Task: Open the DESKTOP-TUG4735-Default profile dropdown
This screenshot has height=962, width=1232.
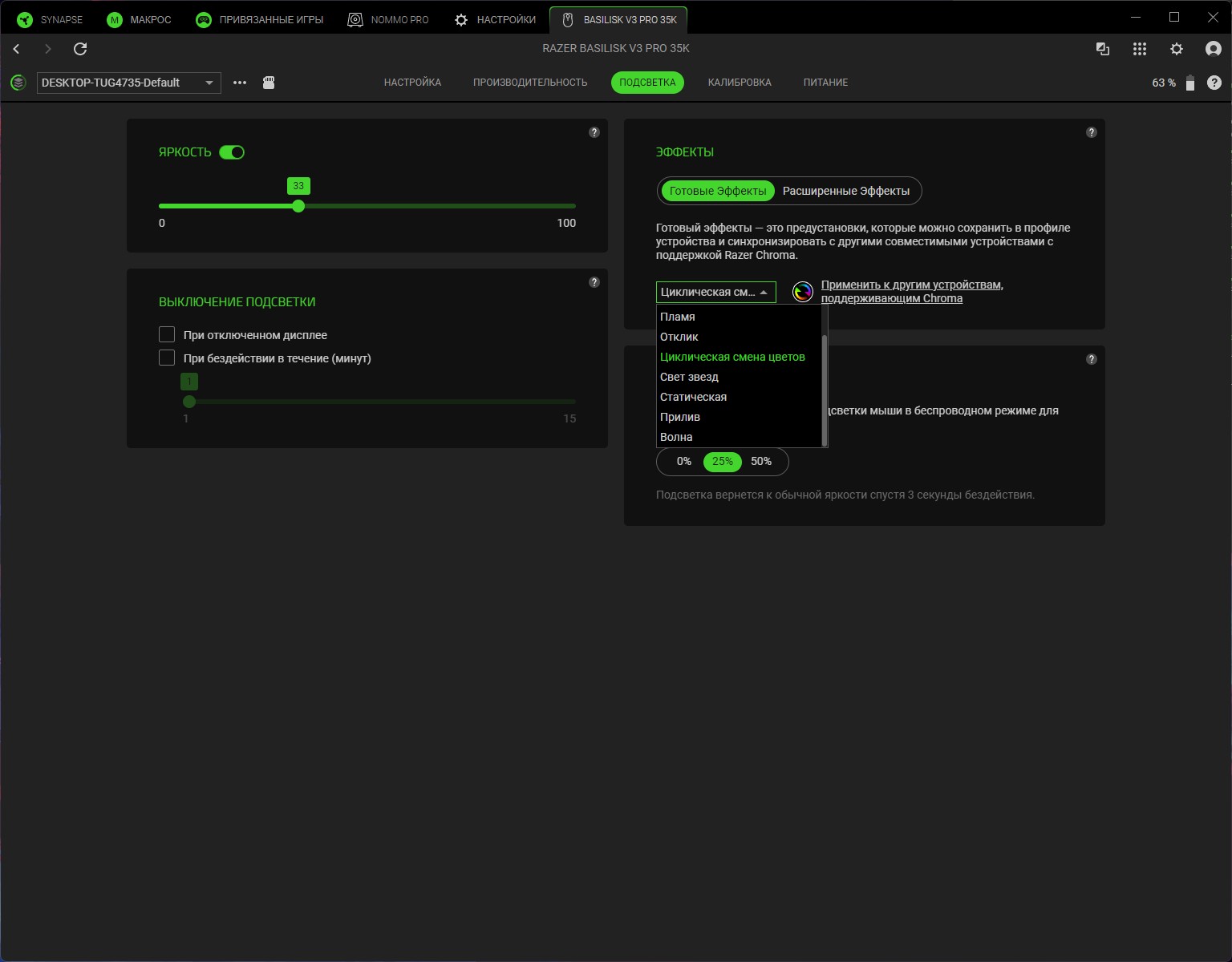Action: [x=129, y=83]
